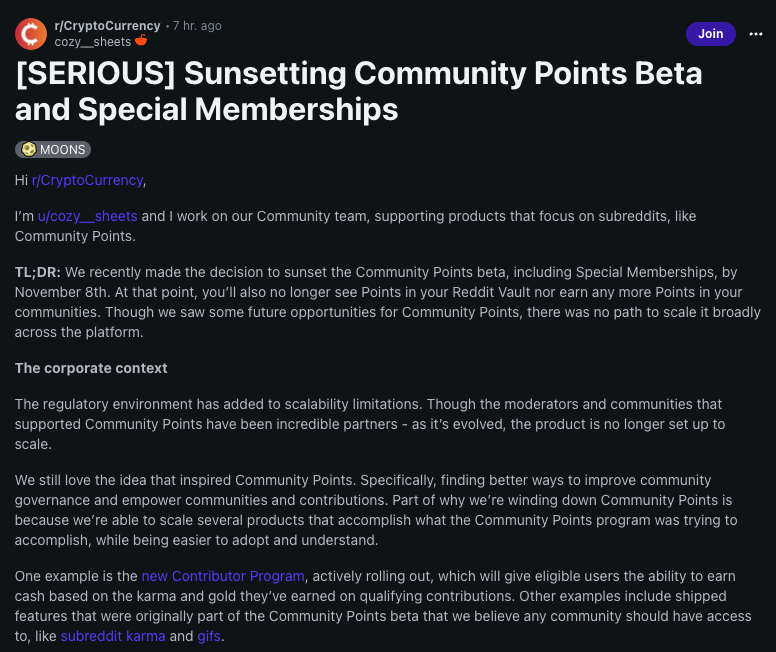Click the "One example is the" paragraph text
Image resolution: width=776 pixels, height=652 pixels.
(76, 576)
